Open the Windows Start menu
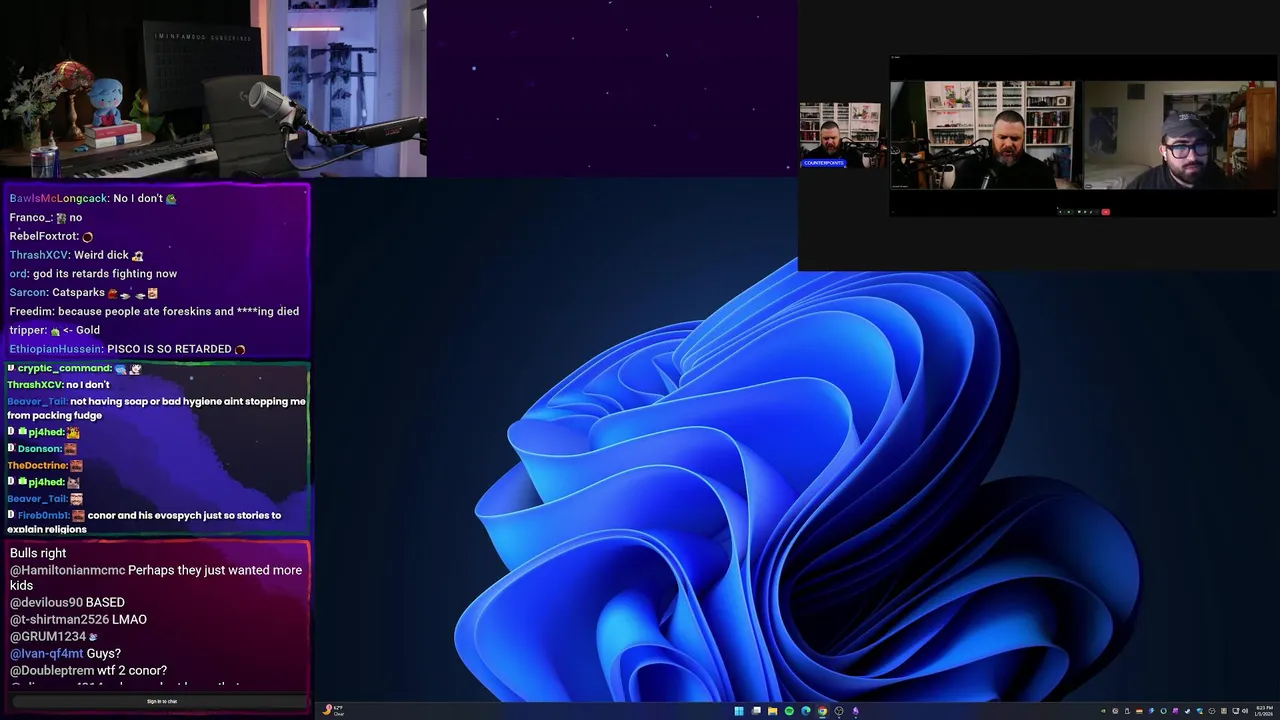 coord(739,711)
